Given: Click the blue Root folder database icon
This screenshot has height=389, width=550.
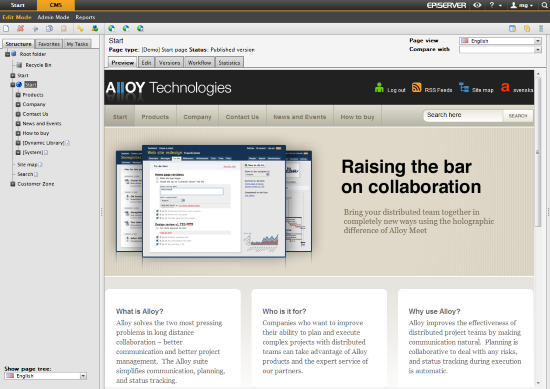Looking at the screenshot, I should tap(14, 54).
